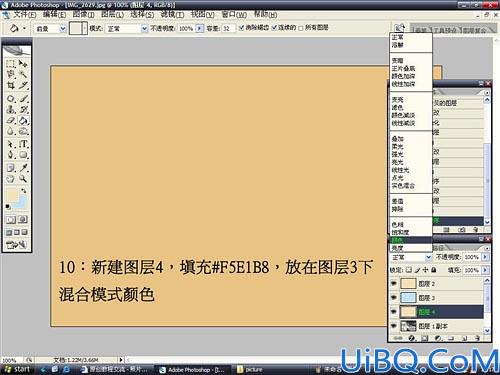Select the Type (T) tool
The width and height of the screenshot is (500, 375).
(x=23, y=144)
